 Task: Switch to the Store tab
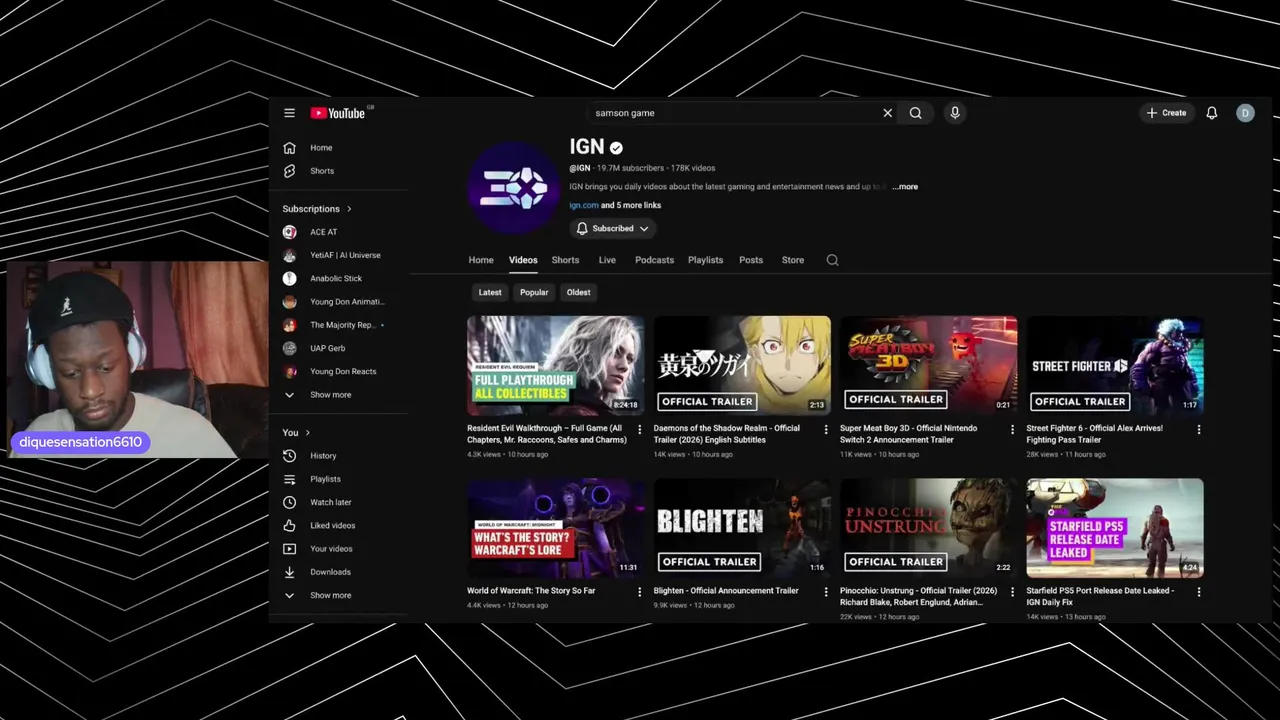[x=793, y=260]
